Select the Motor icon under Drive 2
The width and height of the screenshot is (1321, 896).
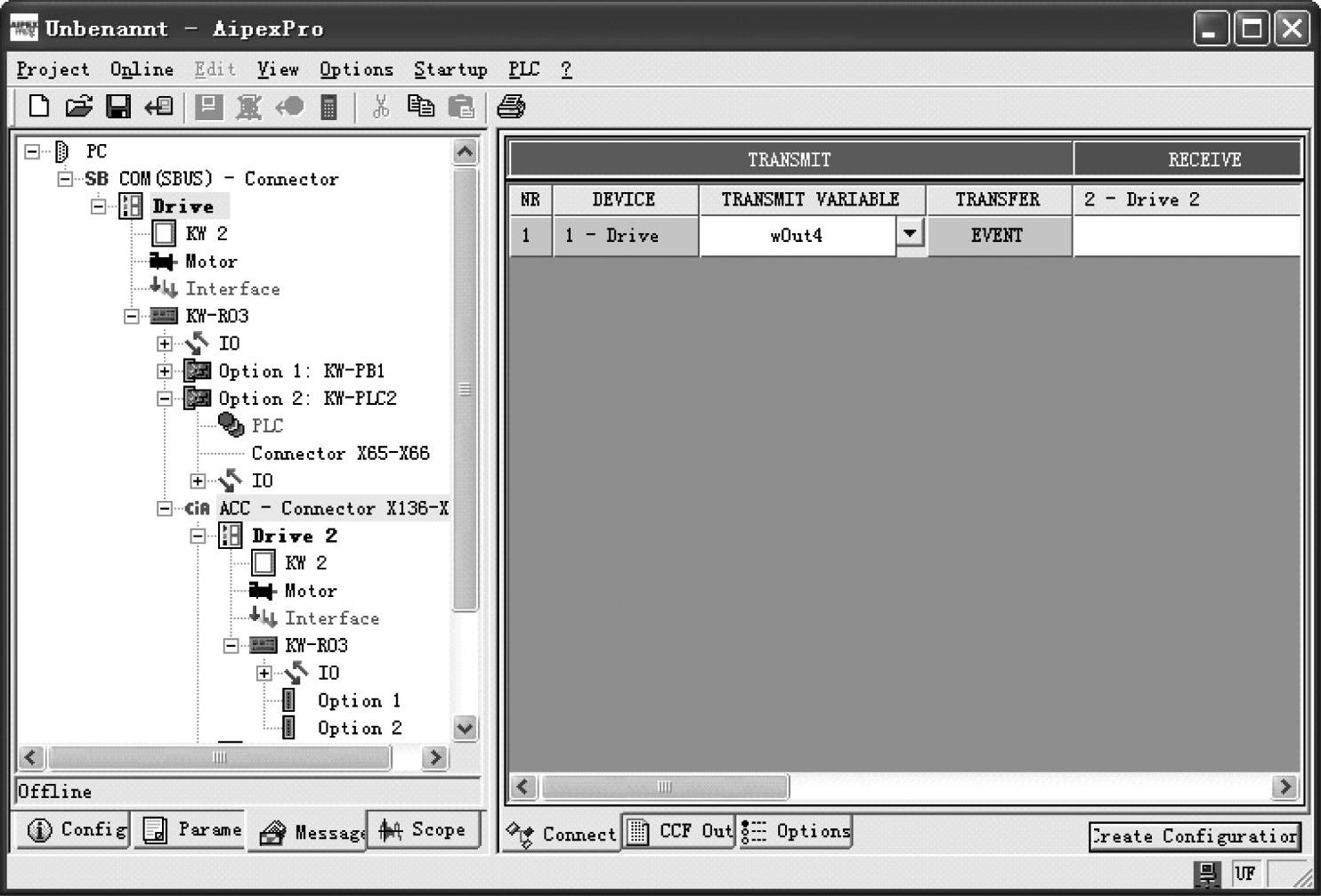click(262, 591)
